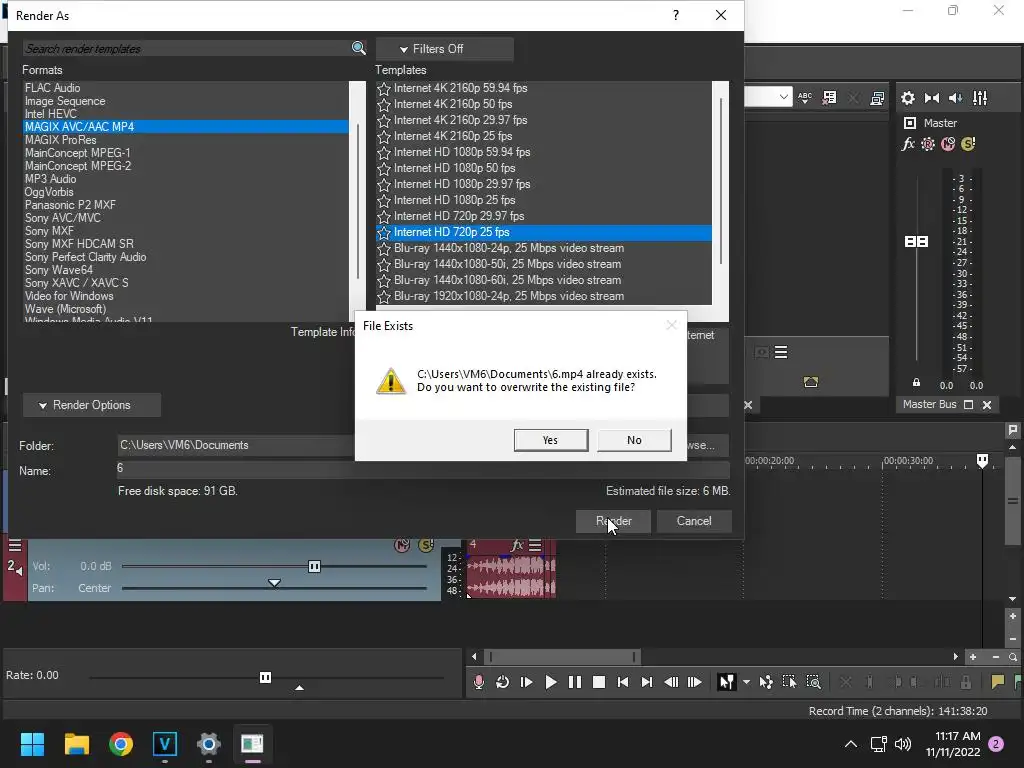Click the Master fader lock icon
This screenshot has height=768, width=1024.
pyautogui.click(x=916, y=383)
